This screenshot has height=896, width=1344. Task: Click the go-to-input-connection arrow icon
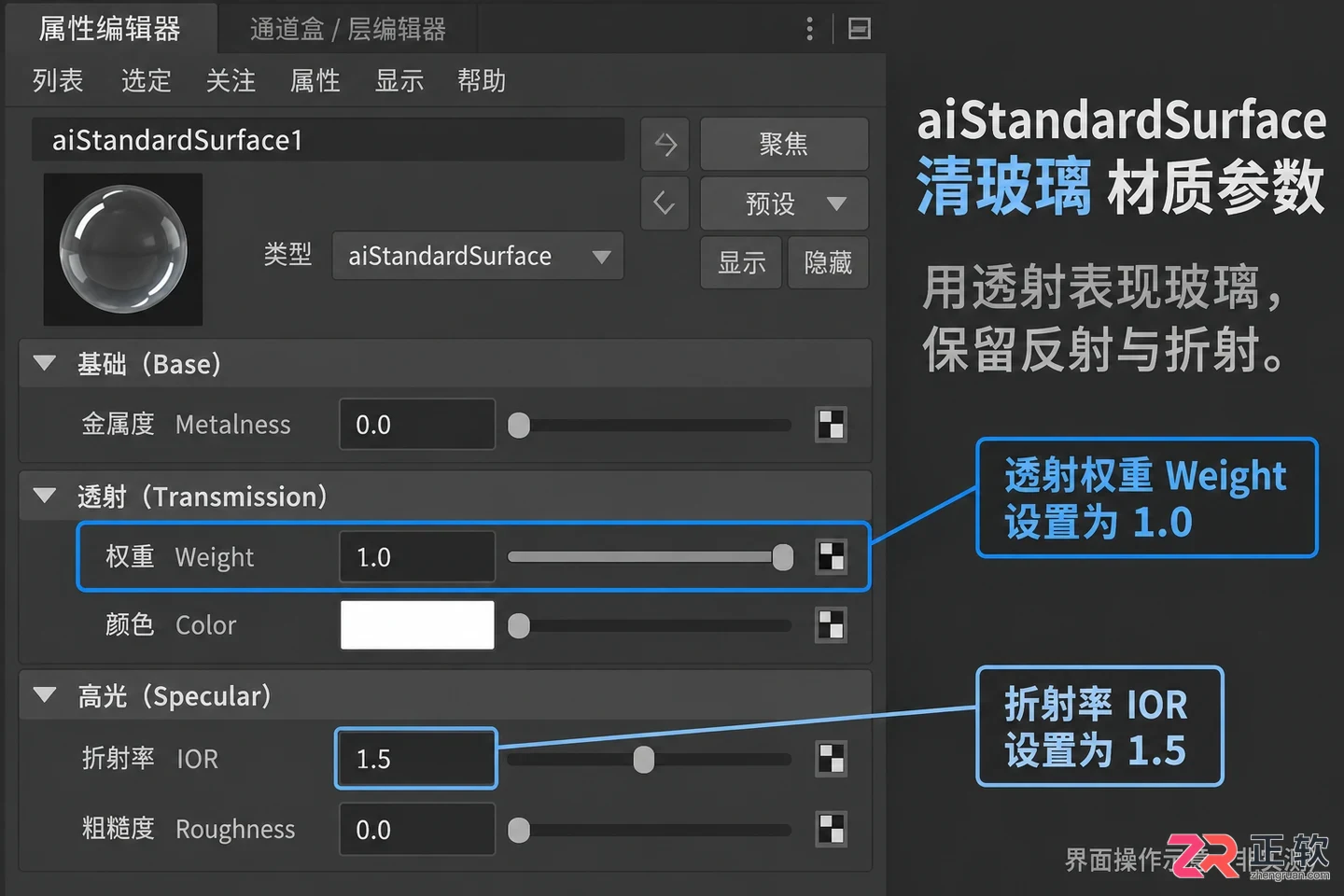(x=665, y=144)
